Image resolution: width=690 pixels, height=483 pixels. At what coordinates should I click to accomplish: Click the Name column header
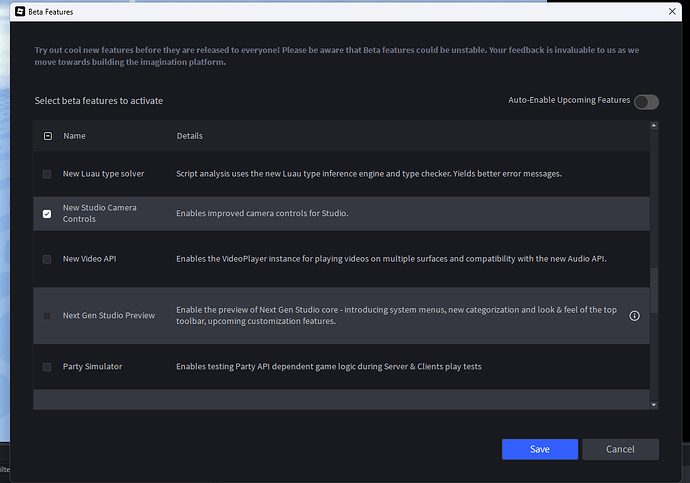(74, 136)
